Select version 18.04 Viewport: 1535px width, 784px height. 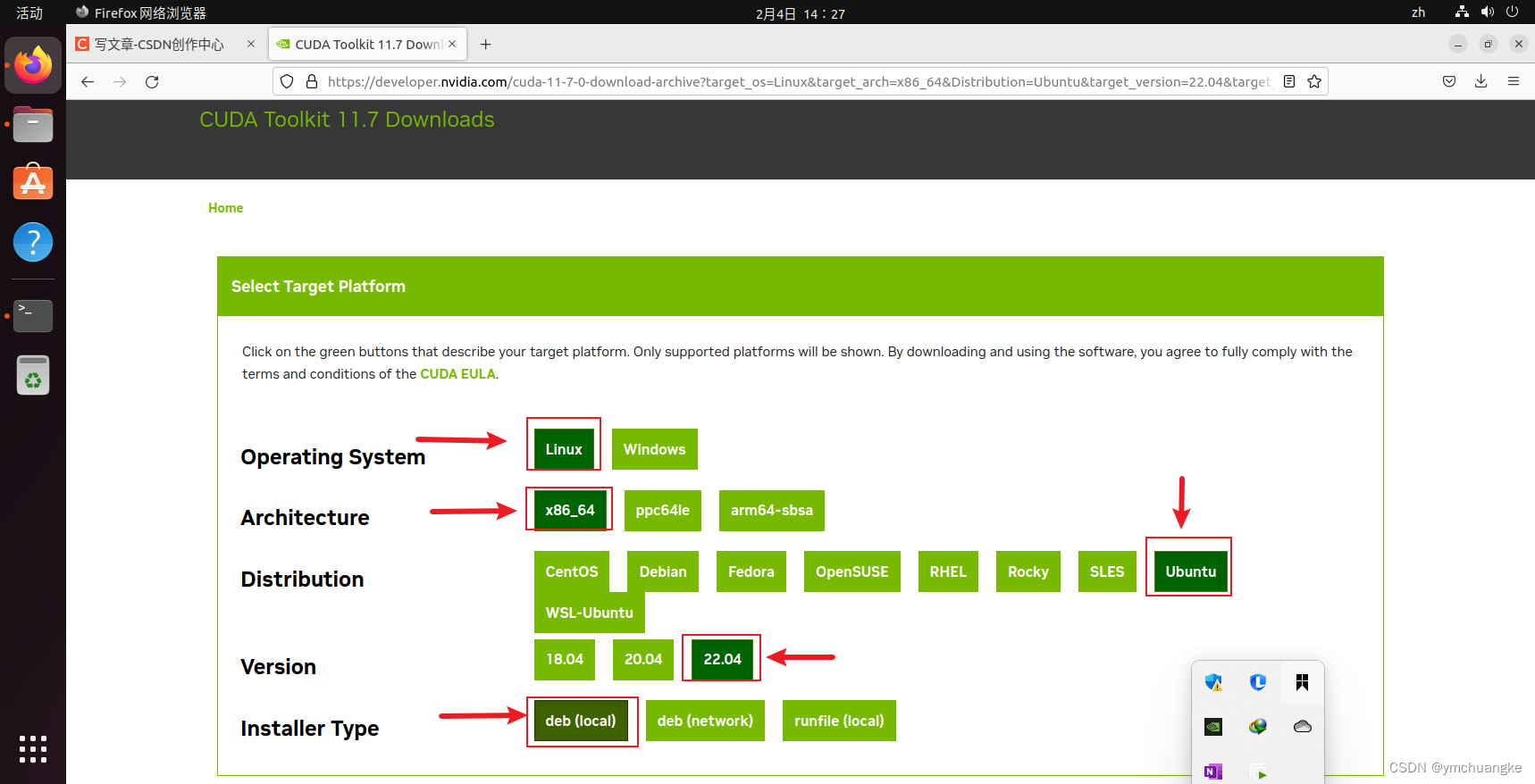565,659
